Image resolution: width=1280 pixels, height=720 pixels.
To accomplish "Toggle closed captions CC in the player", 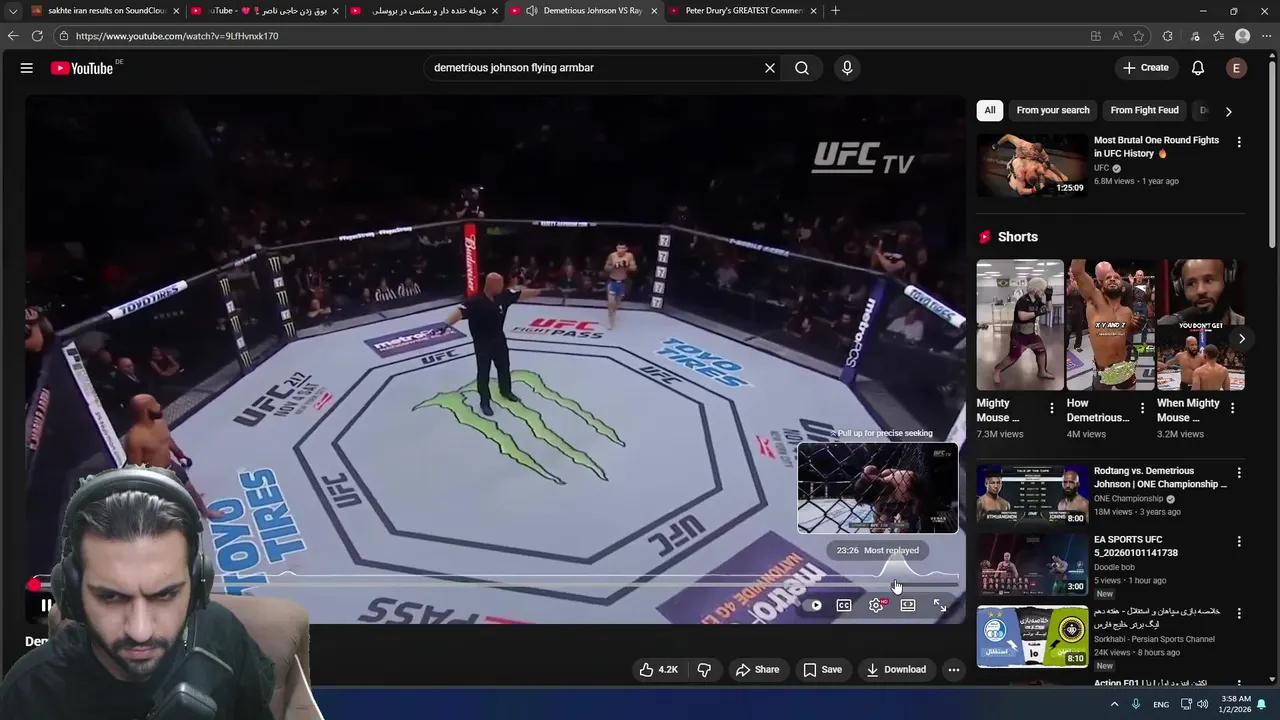I will coord(844,605).
